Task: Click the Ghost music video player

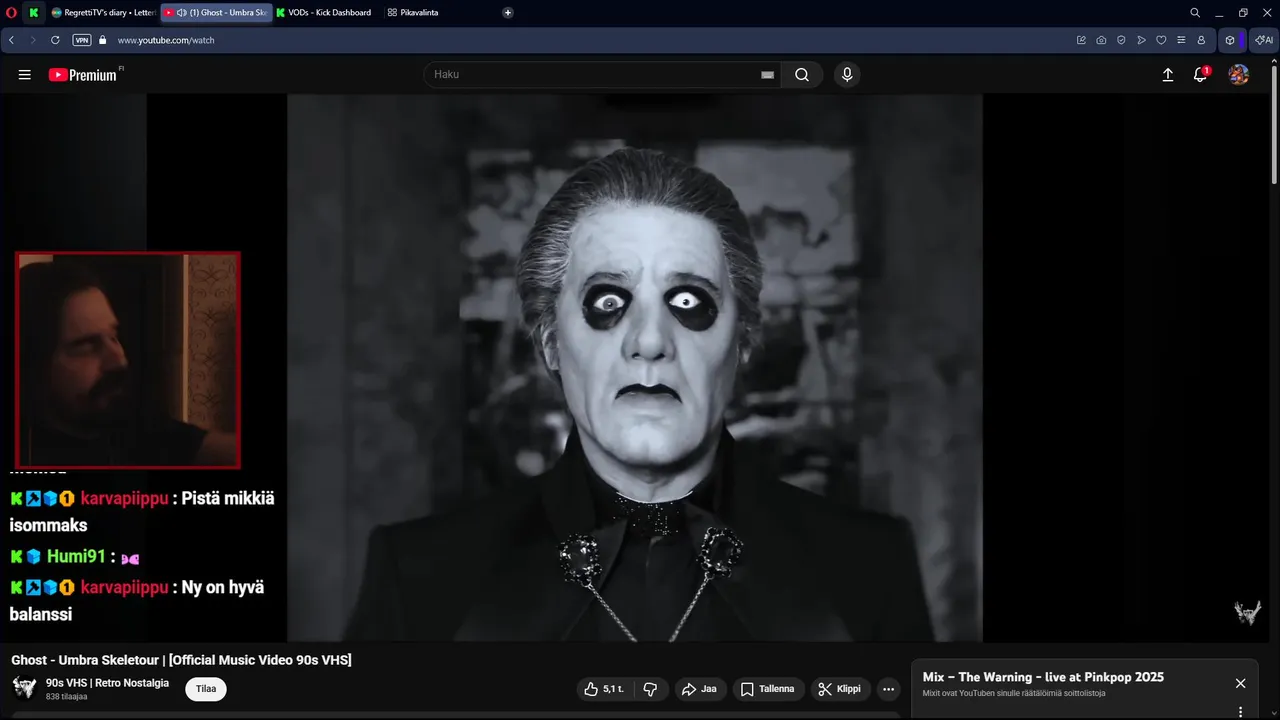Action: coord(635,368)
